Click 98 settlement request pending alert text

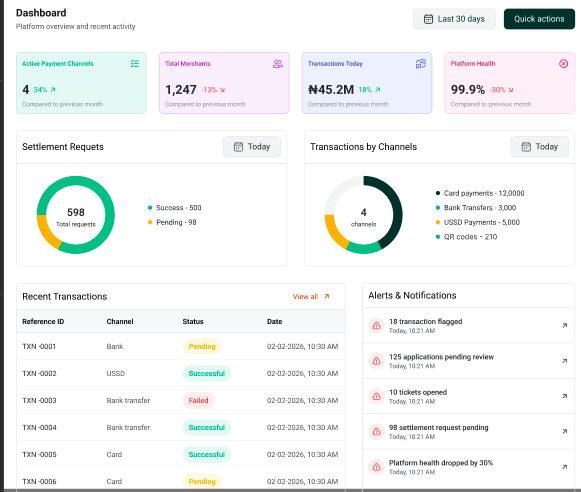click(x=438, y=428)
